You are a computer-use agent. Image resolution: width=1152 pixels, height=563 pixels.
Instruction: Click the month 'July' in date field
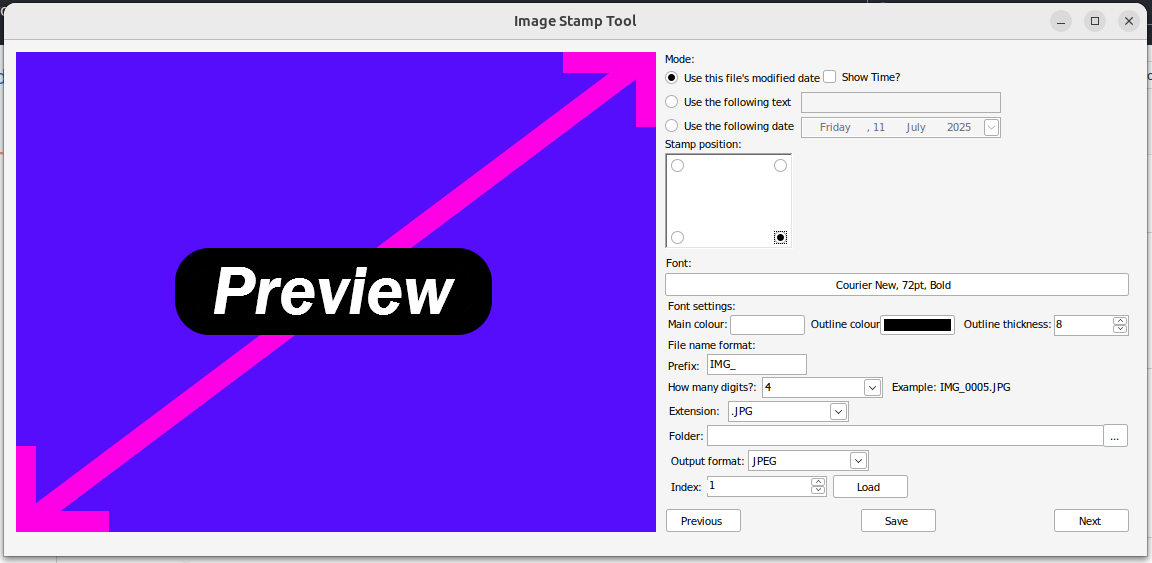pos(915,127)
